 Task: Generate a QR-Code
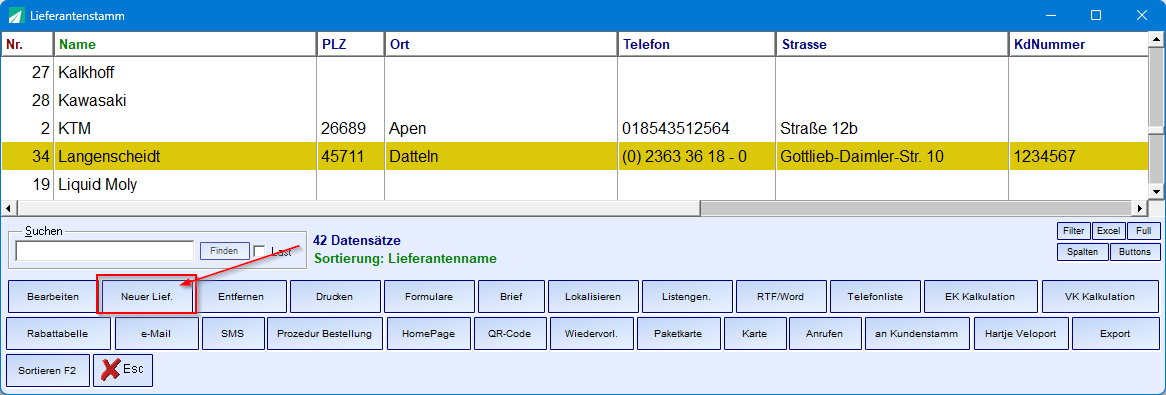point(509,333)
